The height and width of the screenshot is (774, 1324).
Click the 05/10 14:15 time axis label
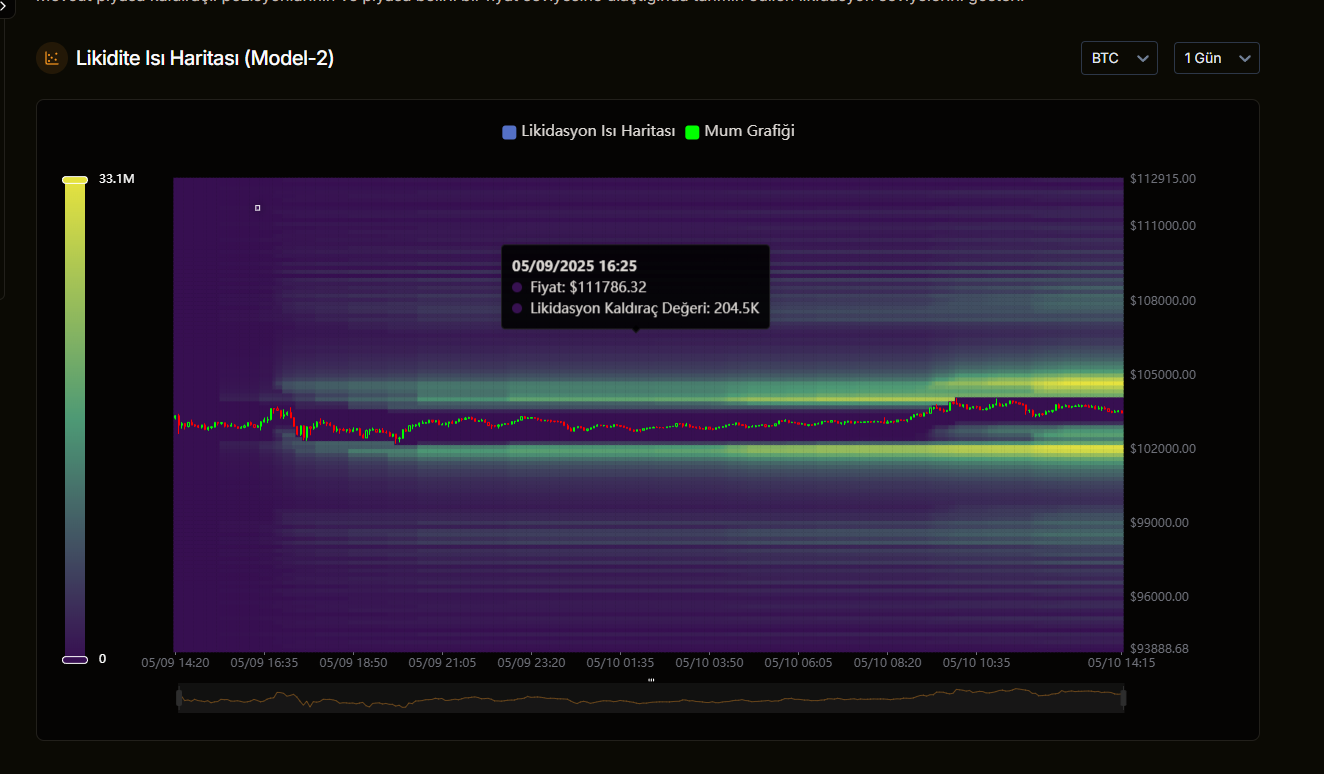click(1122, 662)
